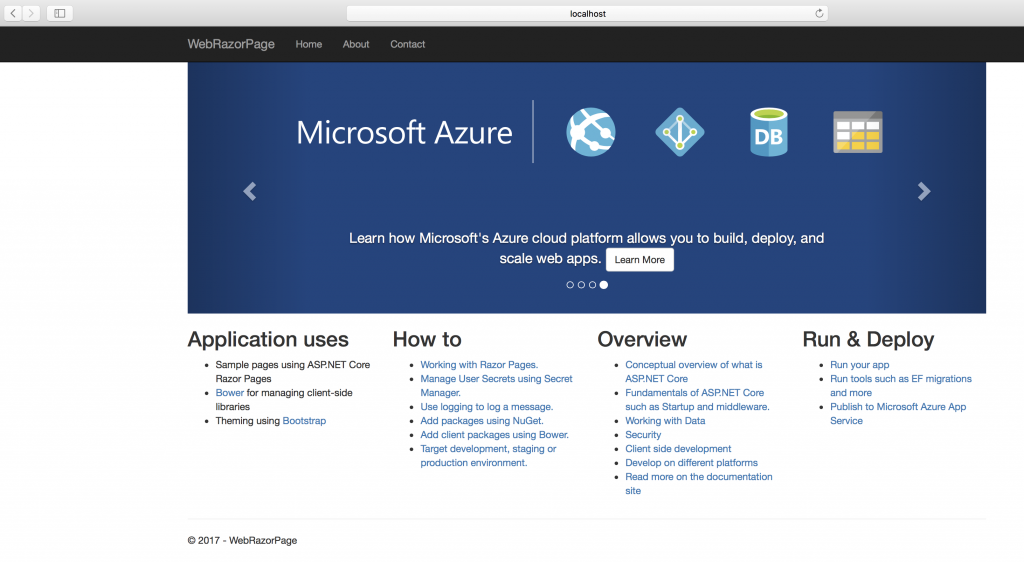
Task: Toggle the browser sidebar button
Action: (x=59, y=13)
